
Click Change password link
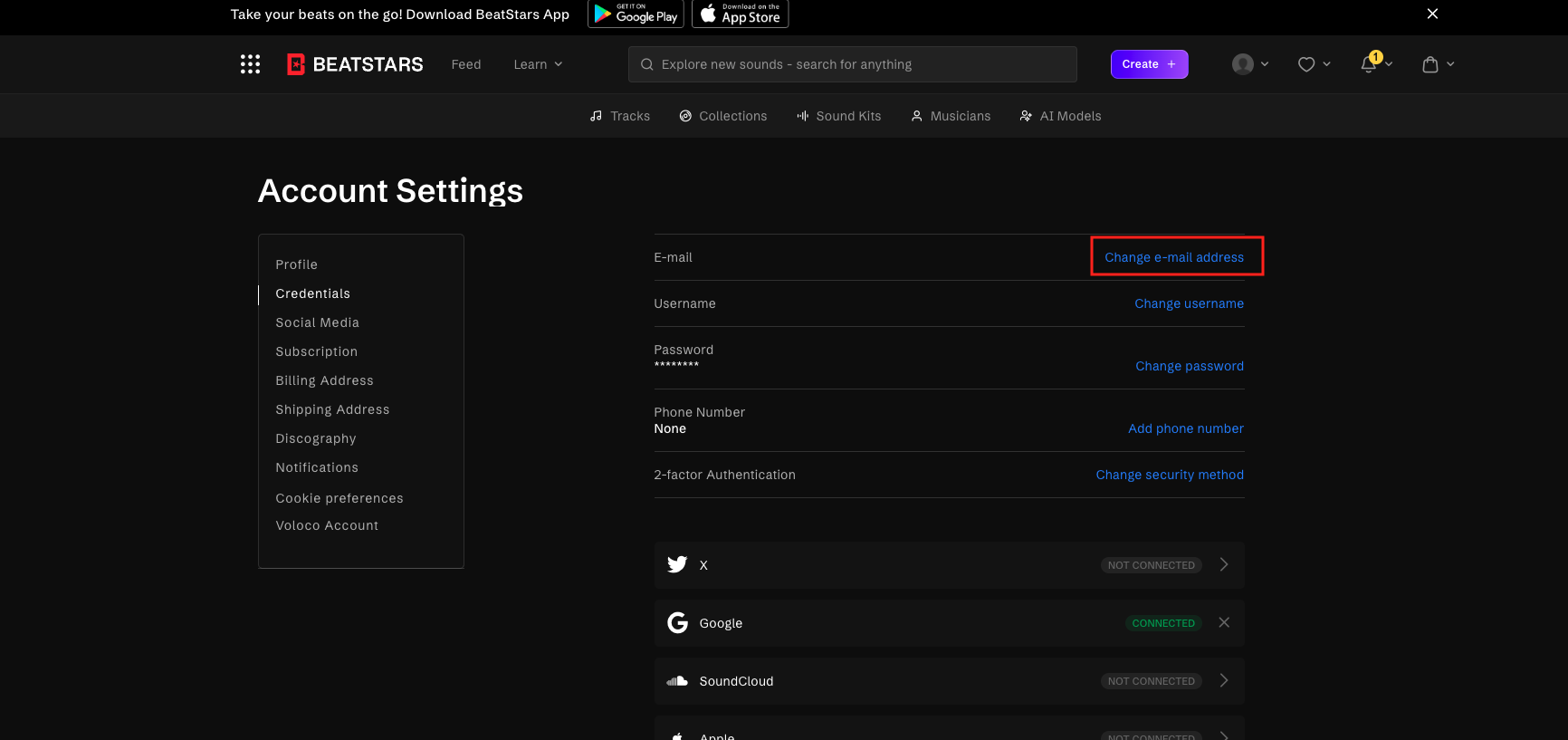pos(1190,366)
